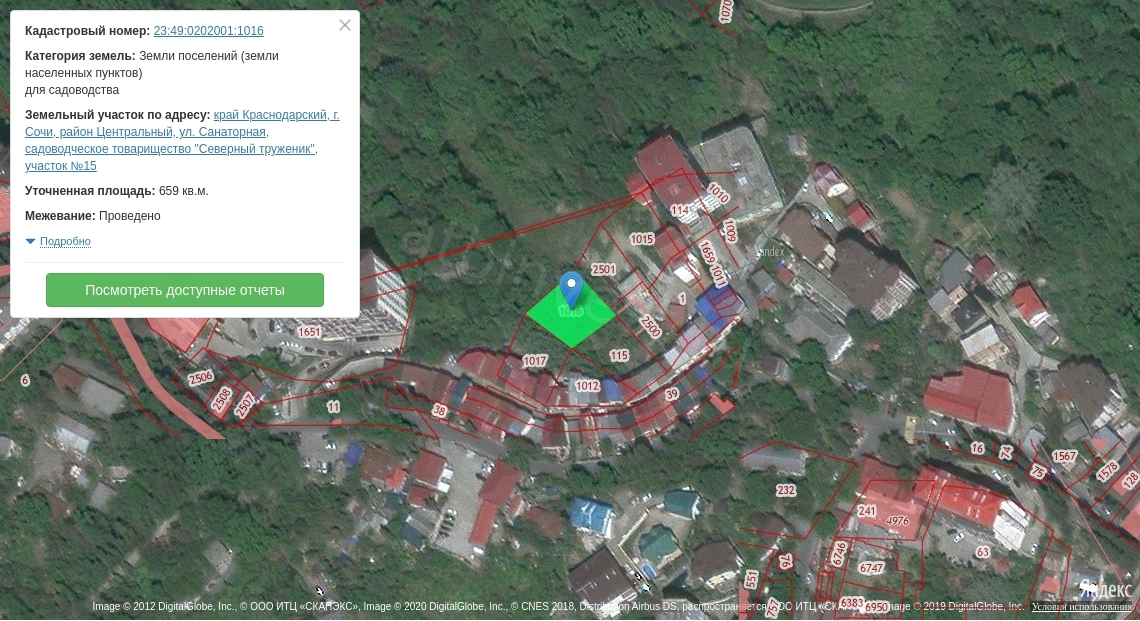Viewport: 1140px width, 621px height.
Task: Select parcel labeled 1651
Action: (x=309, y=332)
